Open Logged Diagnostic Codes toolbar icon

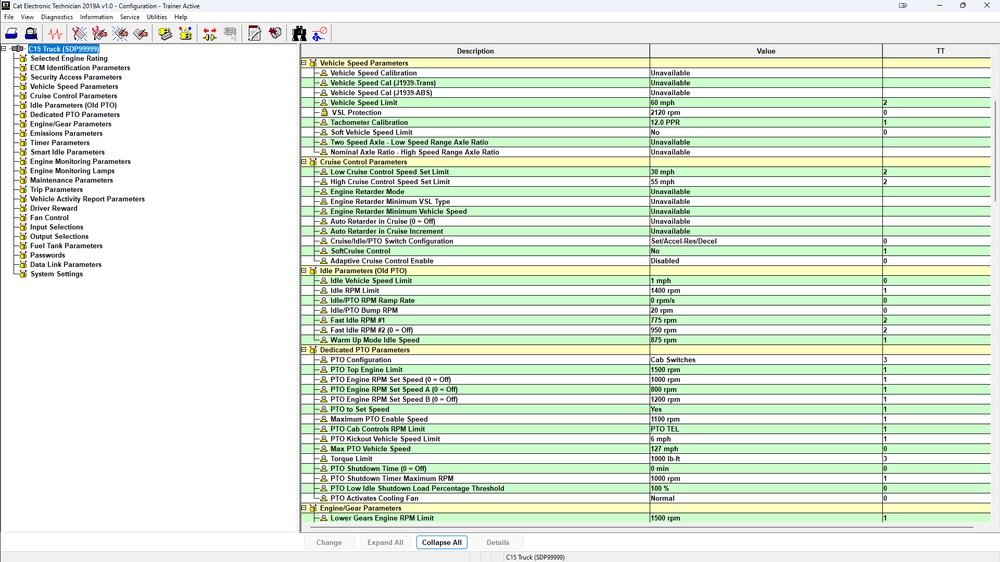(99, 33)
